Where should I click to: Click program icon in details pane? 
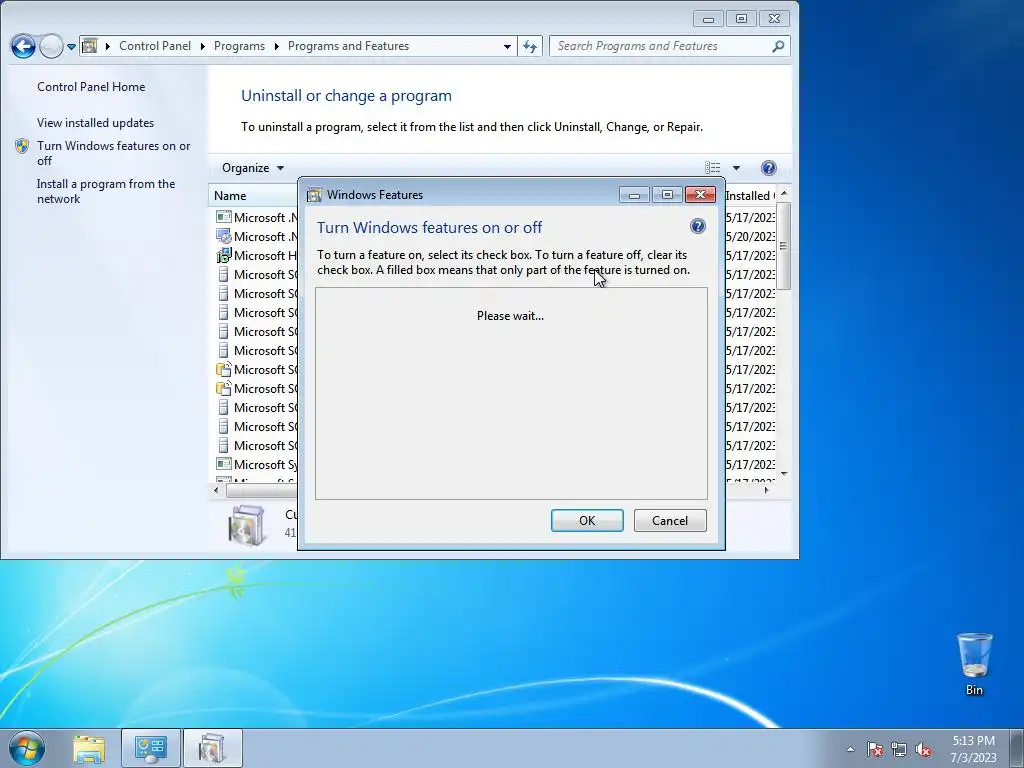[247, 524]
